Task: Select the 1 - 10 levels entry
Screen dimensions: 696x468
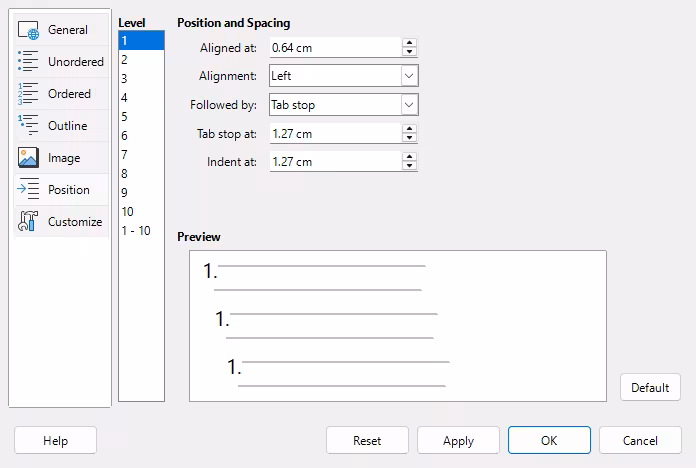Action: [142, 230]
